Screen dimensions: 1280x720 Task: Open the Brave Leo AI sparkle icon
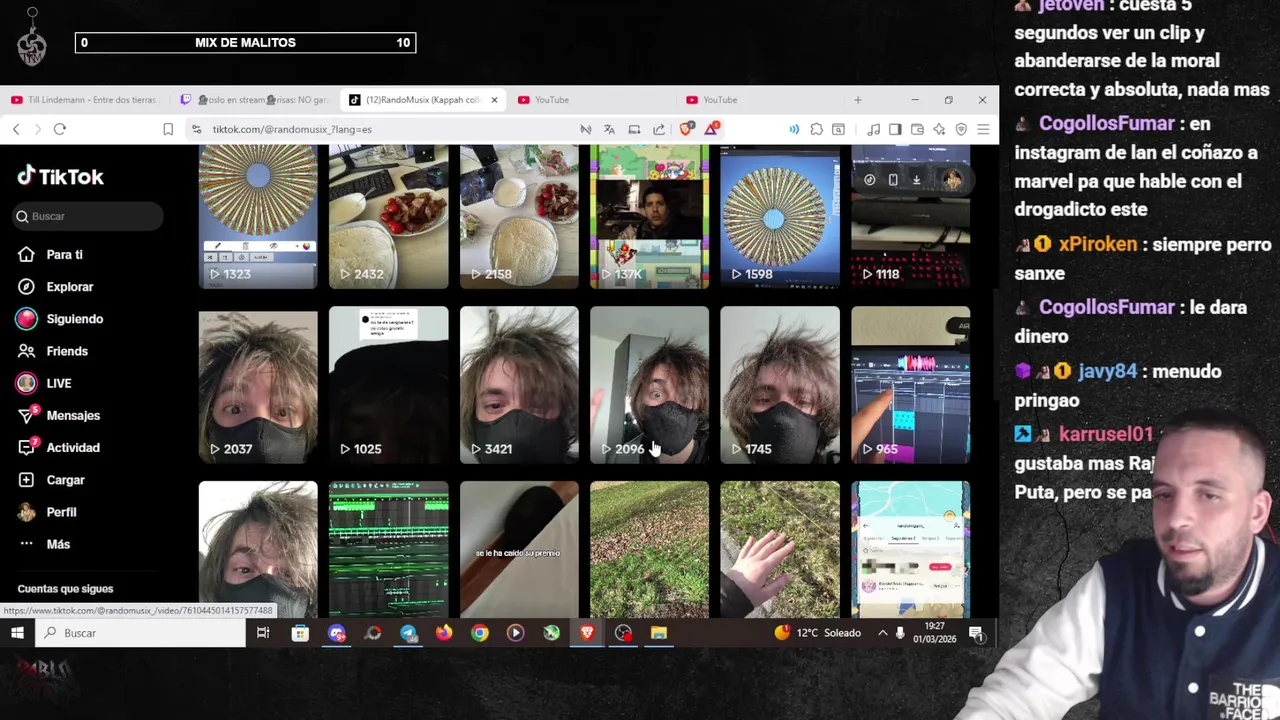(939, 129)
